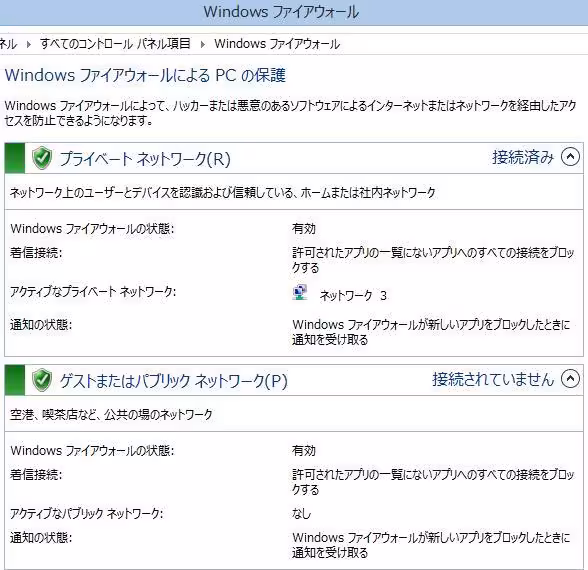Click the private network description about ホームまたは社内ネットワーク
This screenshot has height=570, width=588.
pos(222,193)
